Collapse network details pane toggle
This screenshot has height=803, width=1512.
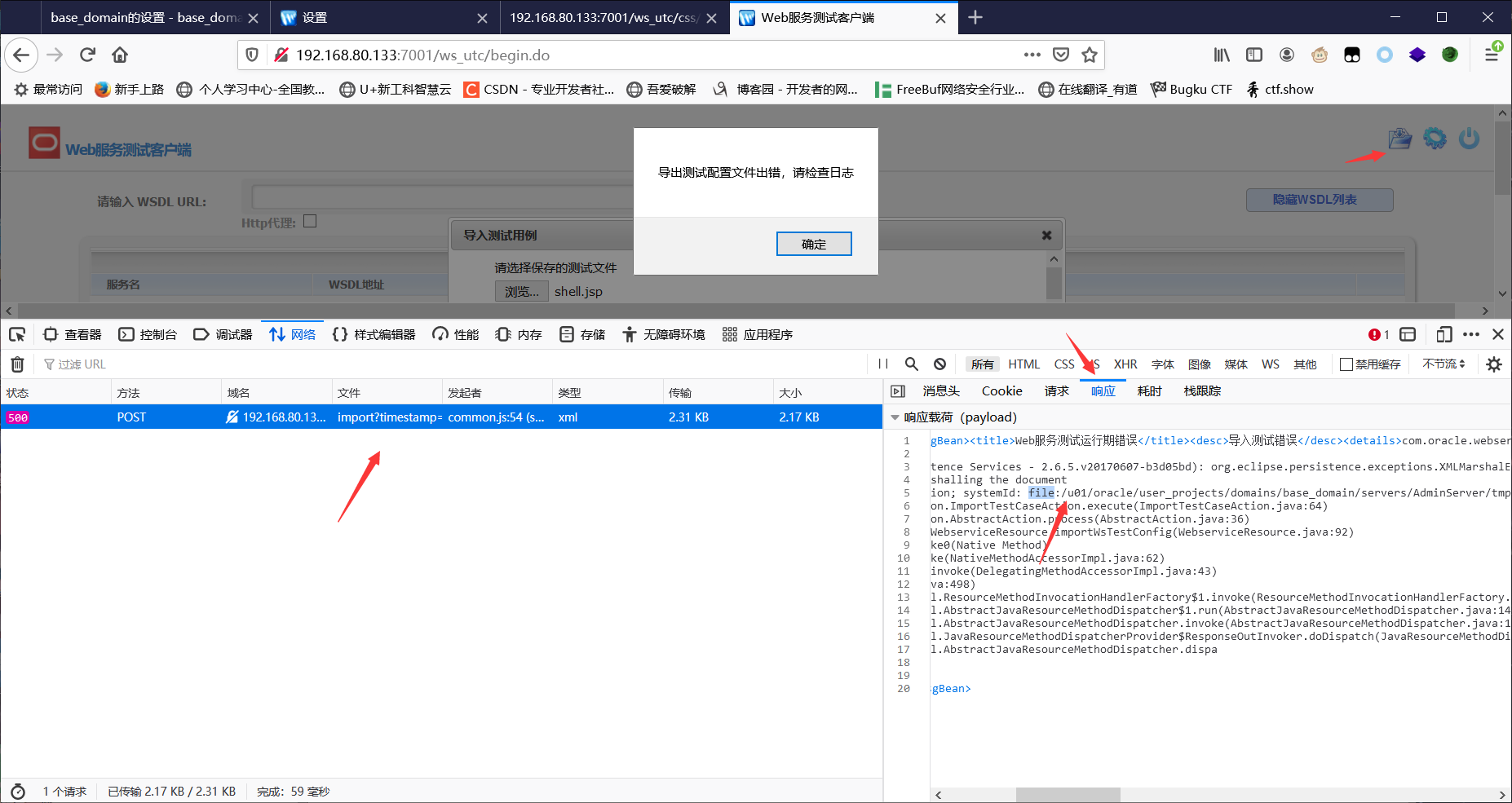(898, 391)
